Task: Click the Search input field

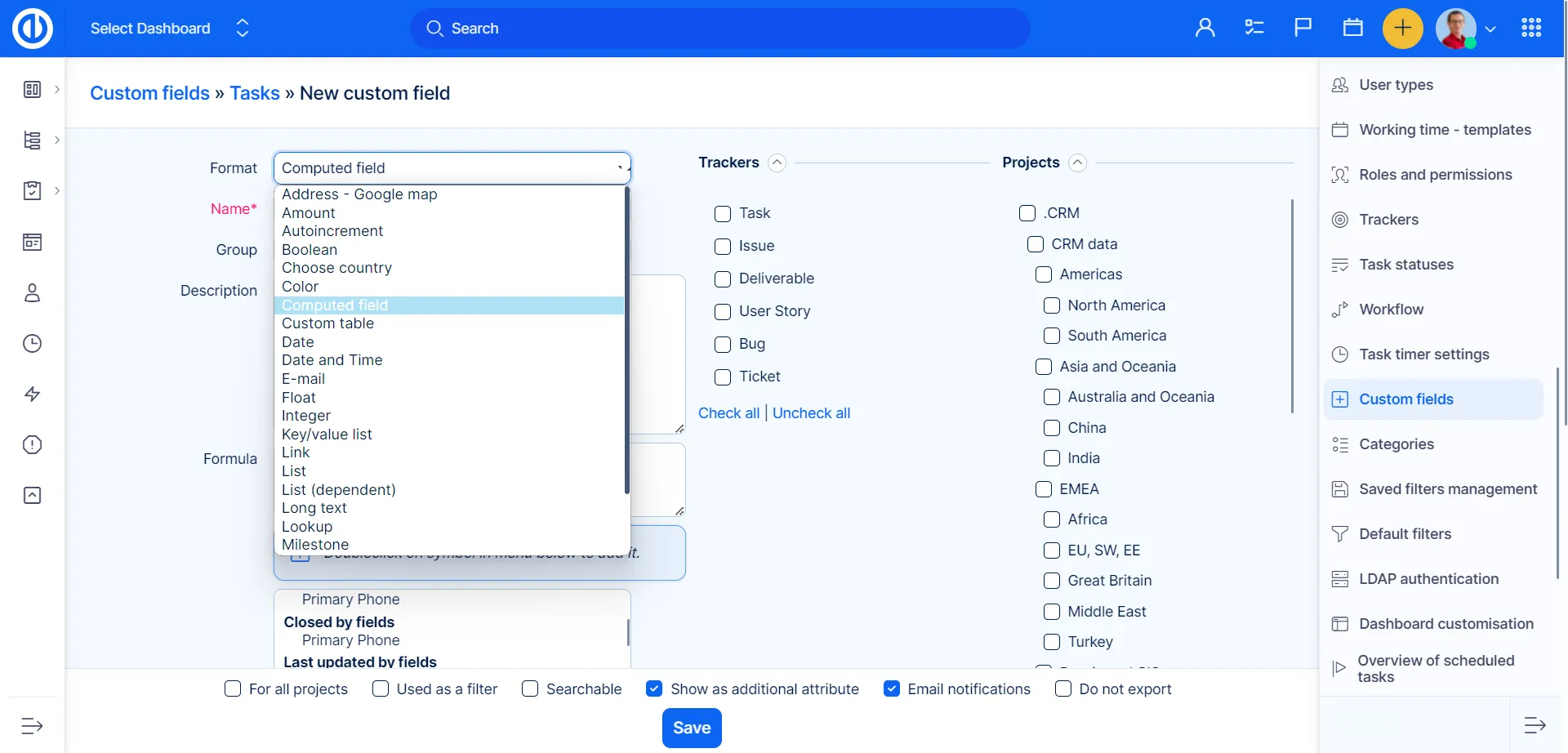Action: [x=719, y=29]
